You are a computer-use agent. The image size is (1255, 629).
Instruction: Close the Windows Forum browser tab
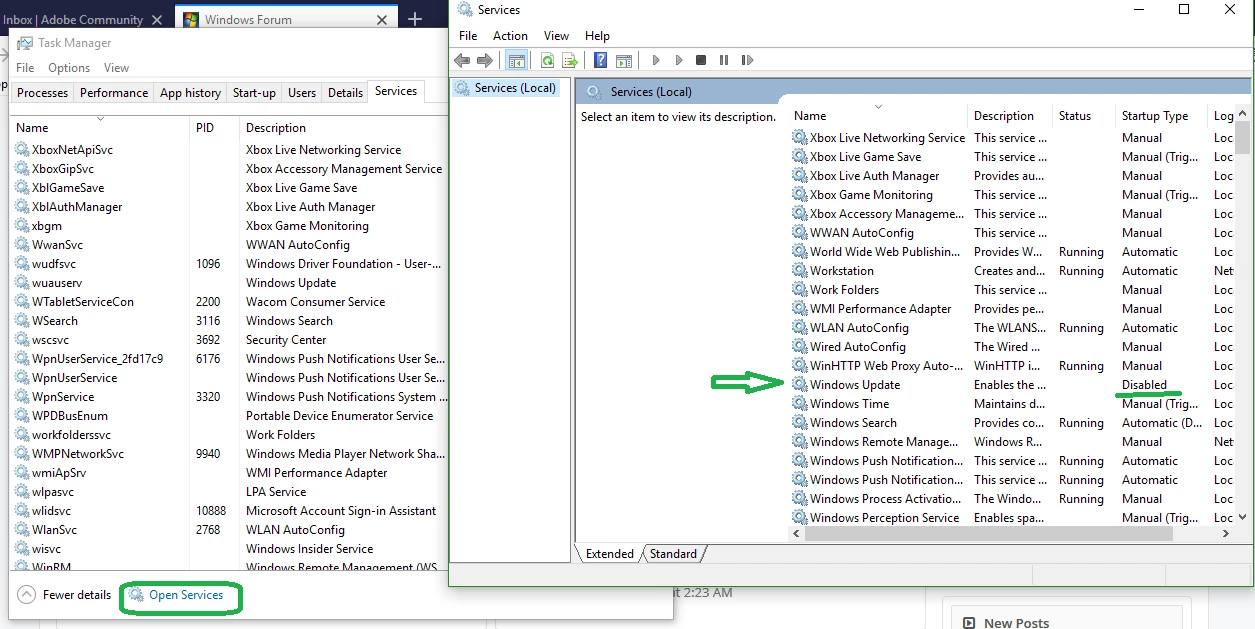tap(382, 20)
